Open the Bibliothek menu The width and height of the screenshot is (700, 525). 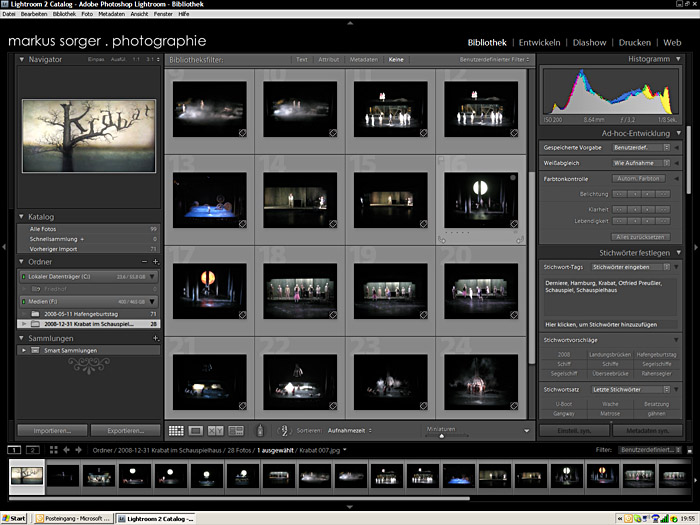[64, 14]
